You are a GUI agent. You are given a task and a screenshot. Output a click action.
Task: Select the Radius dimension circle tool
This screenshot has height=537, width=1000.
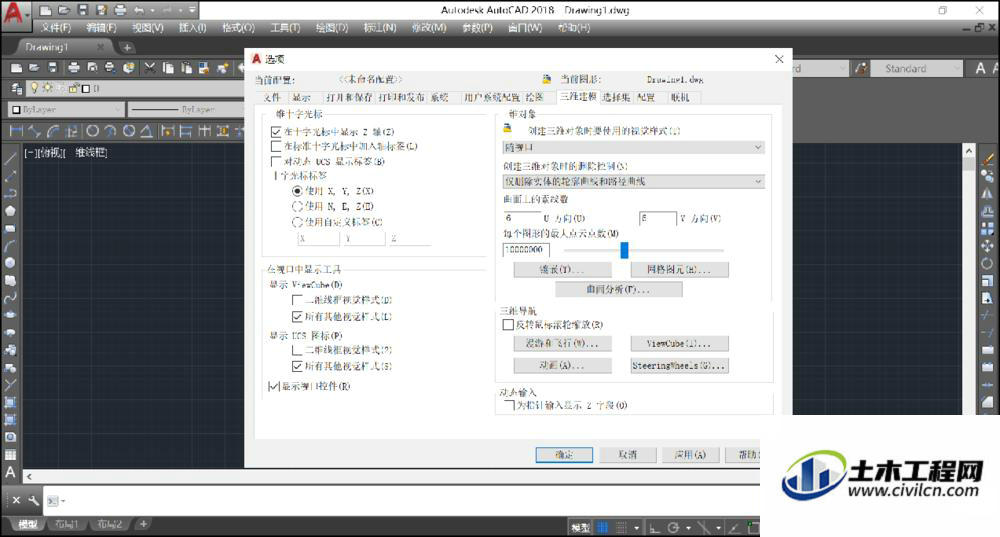(92, 131)
